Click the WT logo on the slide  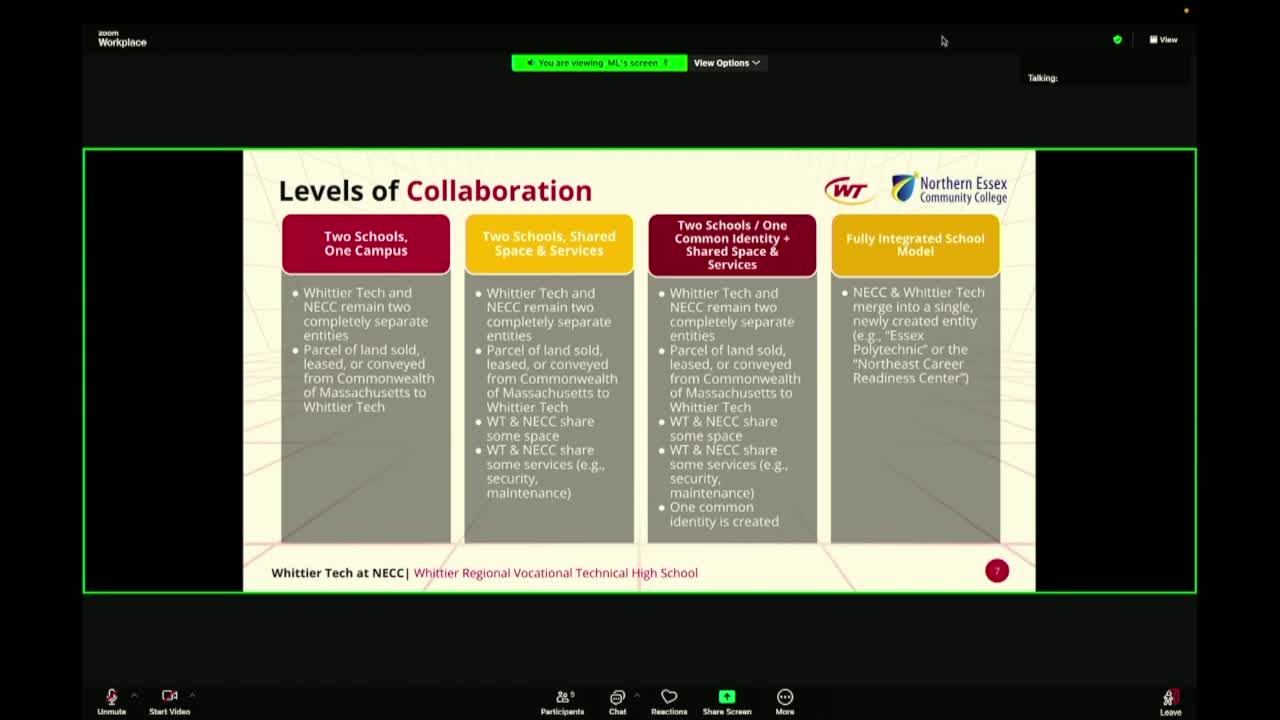tap(847, 190)
